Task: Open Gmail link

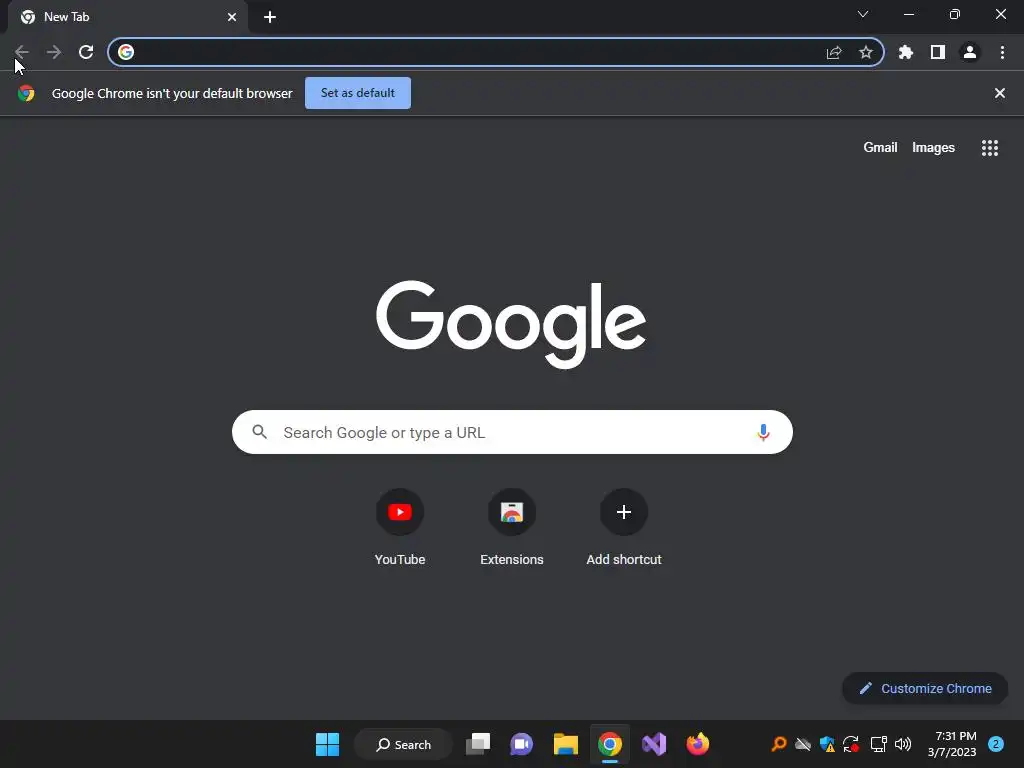Action: 880,148
